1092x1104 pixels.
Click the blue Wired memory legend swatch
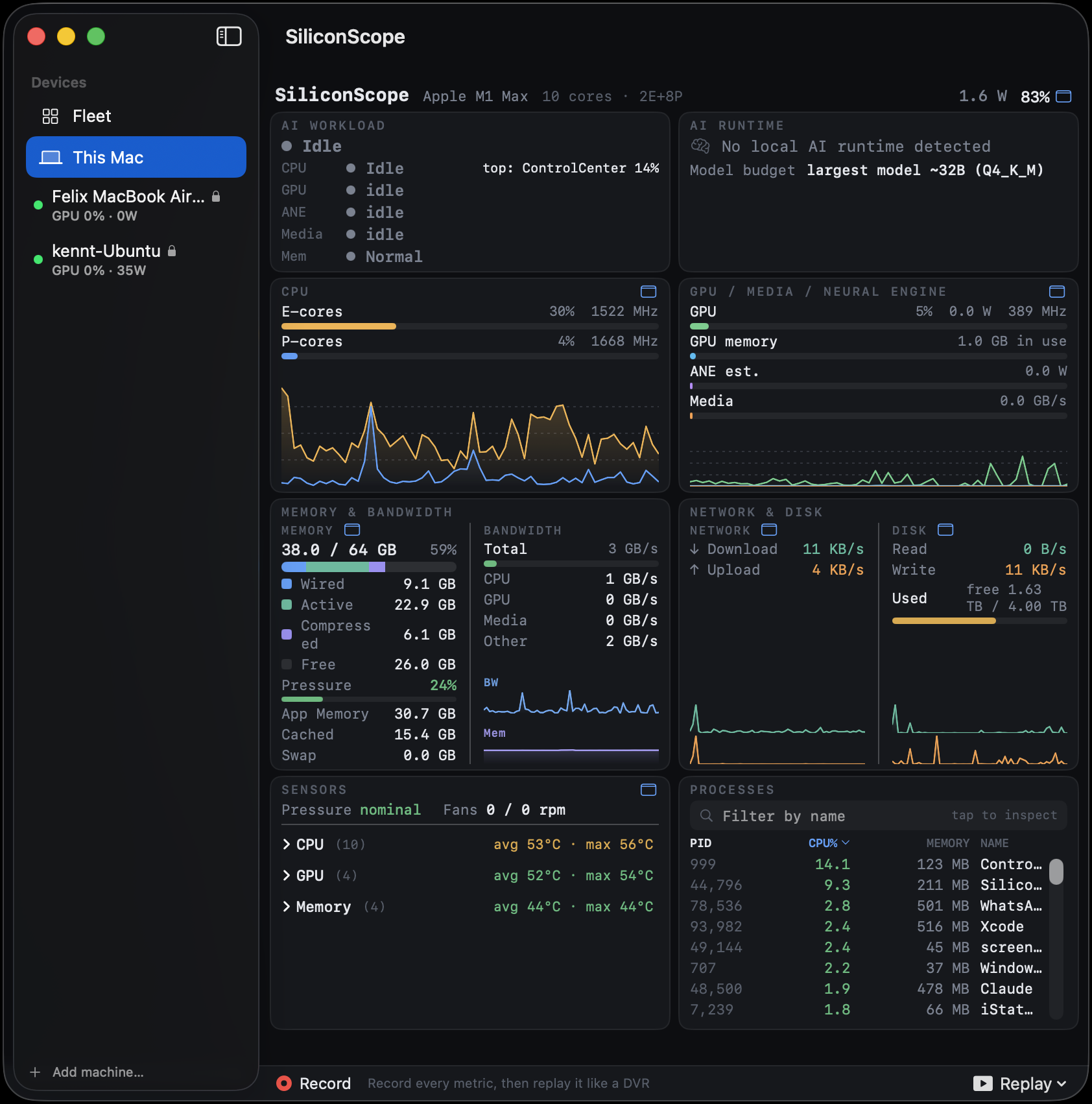click(x=287, y=584)
